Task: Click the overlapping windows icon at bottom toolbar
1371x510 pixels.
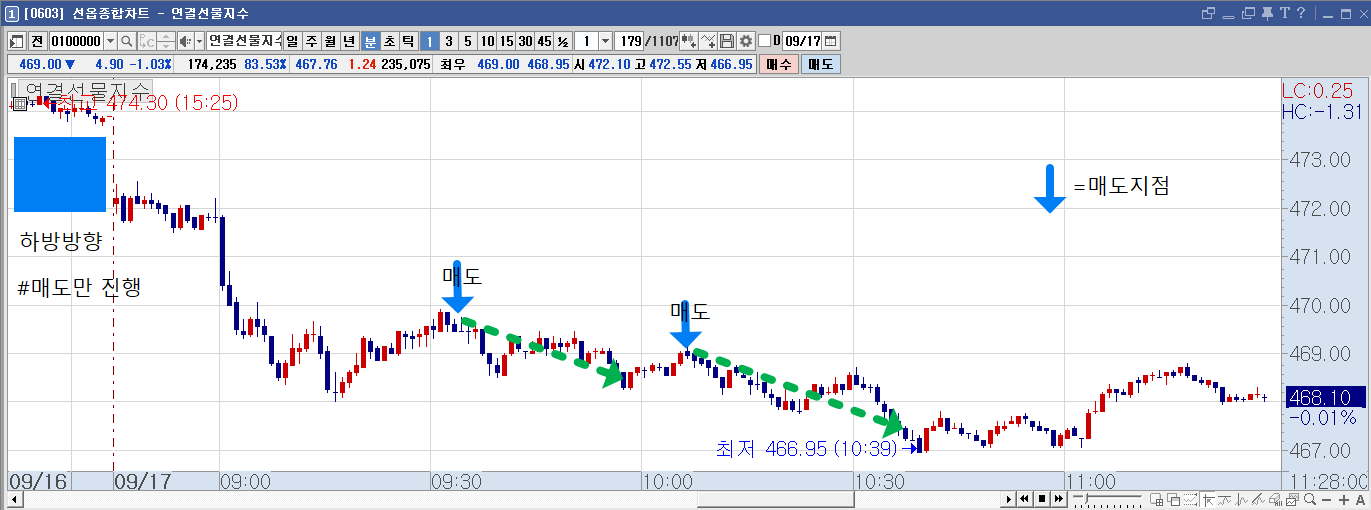Action: 1173,499
